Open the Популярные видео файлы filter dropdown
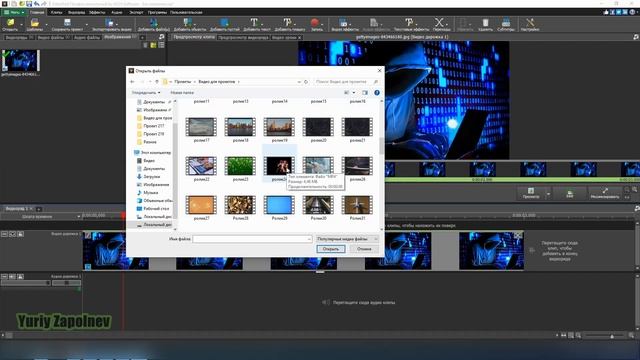The width and height of the screenshot is (640, 360). coord(347,239)
